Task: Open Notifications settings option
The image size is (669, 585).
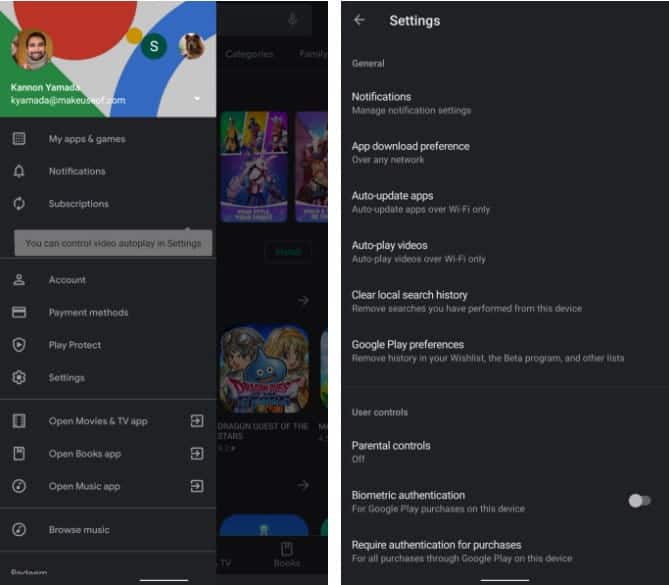Action: (505, 103)
